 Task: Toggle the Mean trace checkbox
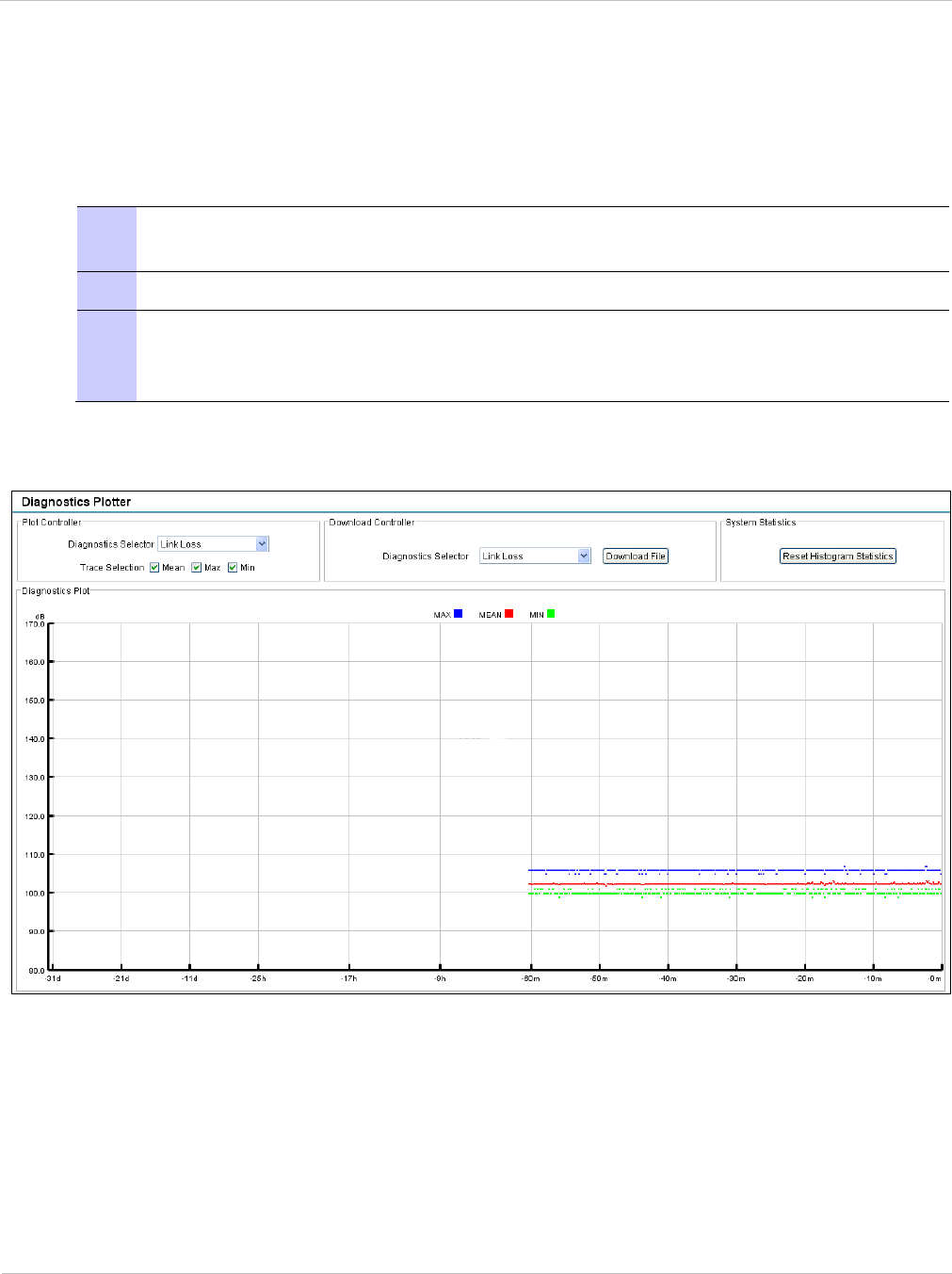154,568
